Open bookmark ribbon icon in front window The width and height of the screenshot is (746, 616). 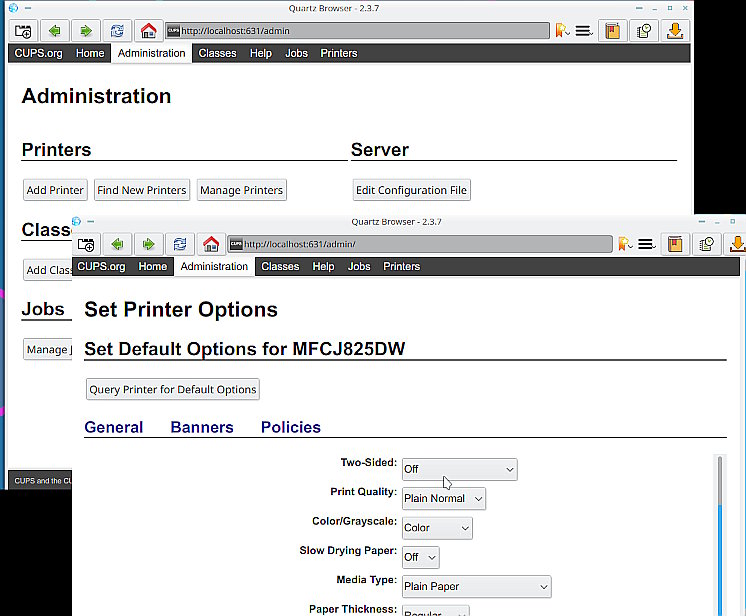(625, 244)
